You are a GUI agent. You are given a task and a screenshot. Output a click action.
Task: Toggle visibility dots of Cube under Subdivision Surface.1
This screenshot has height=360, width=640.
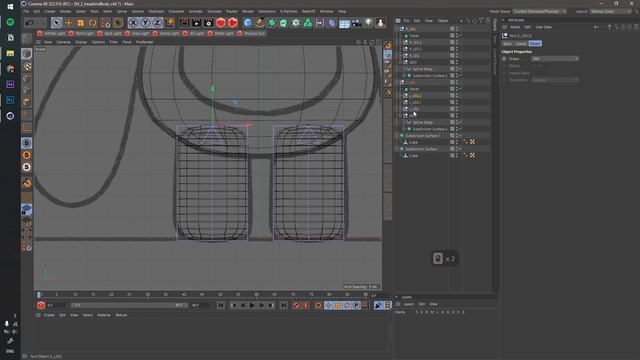pos(457,142)
